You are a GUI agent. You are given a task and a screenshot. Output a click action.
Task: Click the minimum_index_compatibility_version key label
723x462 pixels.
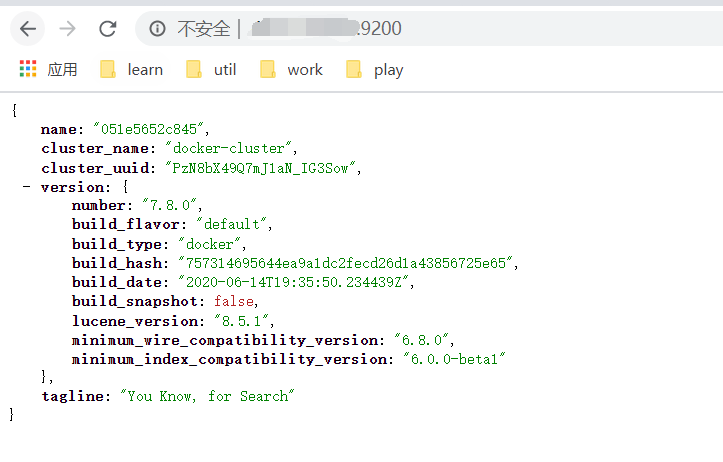[232, 359]
